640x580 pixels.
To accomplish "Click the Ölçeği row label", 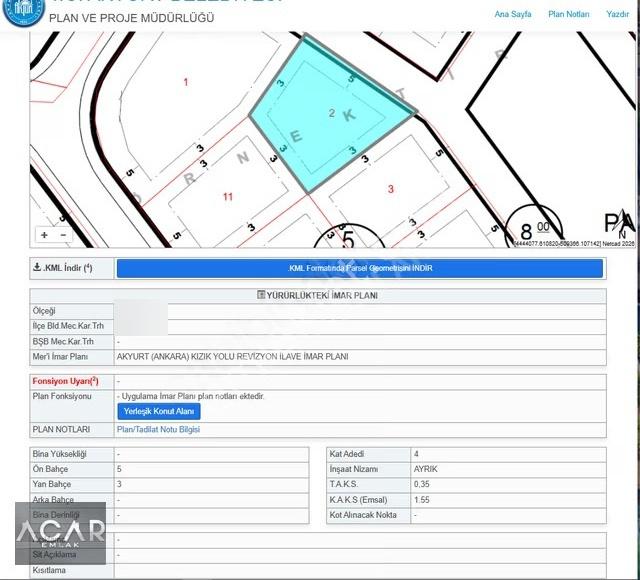I will pos(44,311).
